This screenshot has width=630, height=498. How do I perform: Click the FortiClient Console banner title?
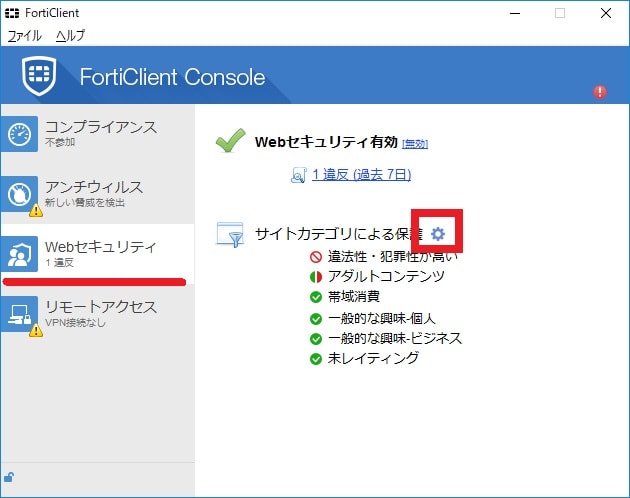172,77
